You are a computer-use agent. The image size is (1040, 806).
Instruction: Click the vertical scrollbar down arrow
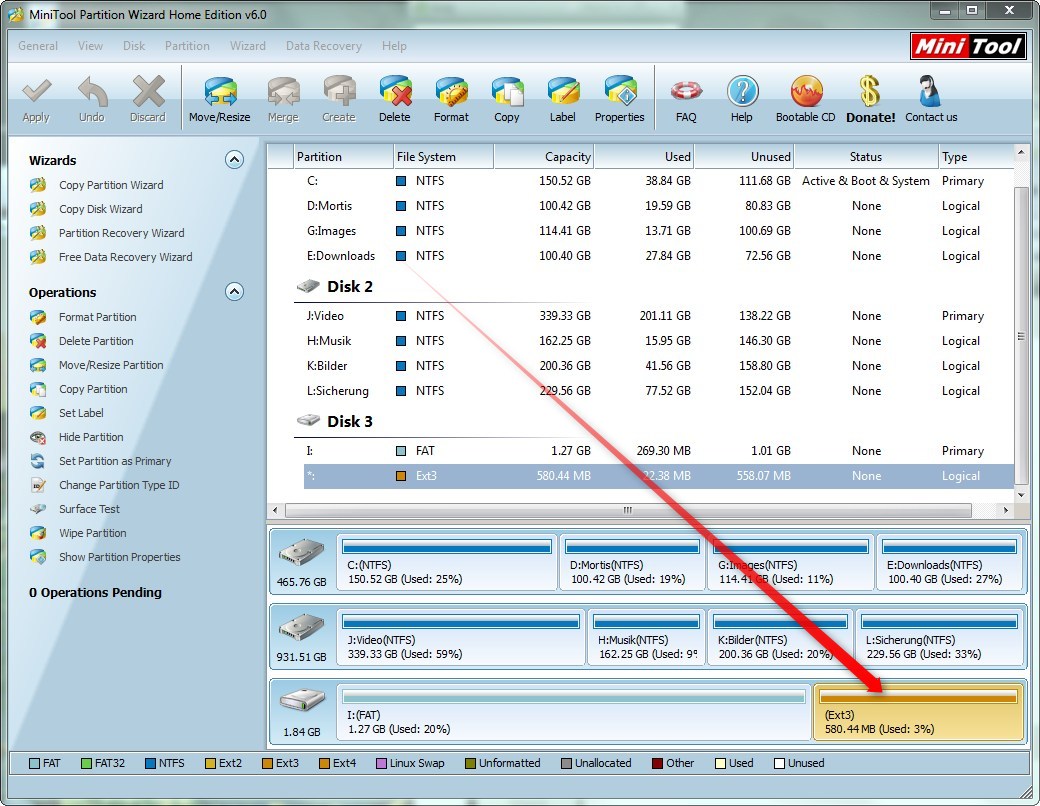coord(1021,495)
